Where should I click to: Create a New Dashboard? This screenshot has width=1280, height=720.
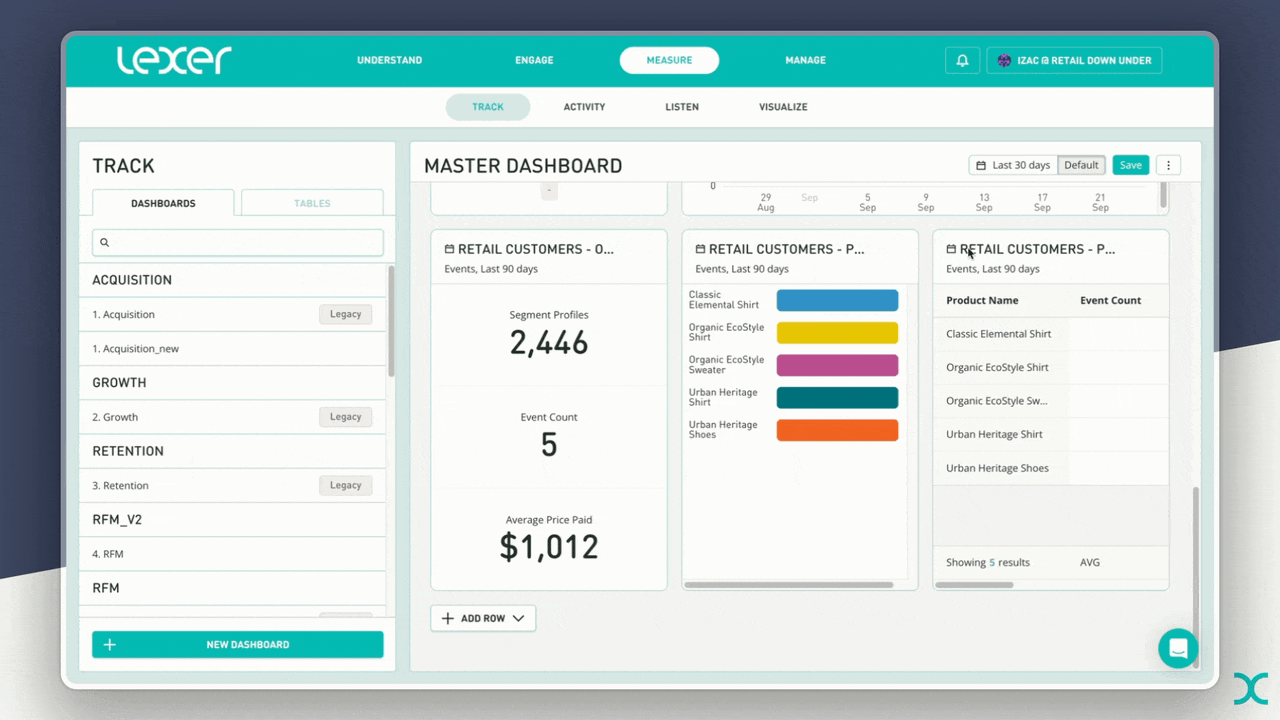click(x=237, y=645)
